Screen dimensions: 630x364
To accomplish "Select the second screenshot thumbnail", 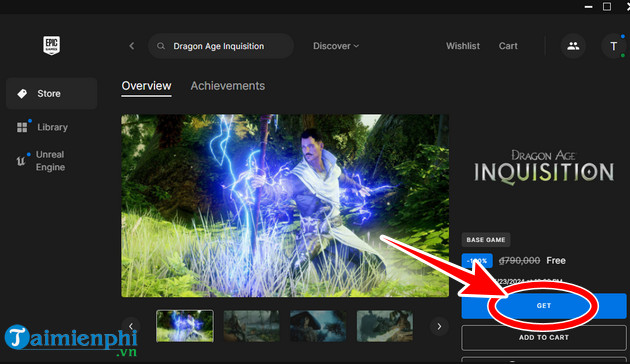I will pyautogui.click(x=252, y=326).
